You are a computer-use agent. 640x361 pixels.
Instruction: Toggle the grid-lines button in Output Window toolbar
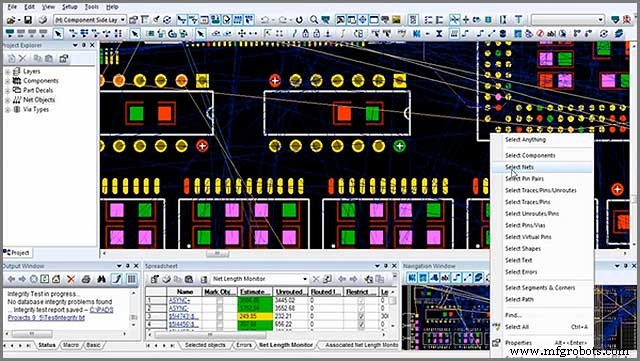tap(131, 279)
